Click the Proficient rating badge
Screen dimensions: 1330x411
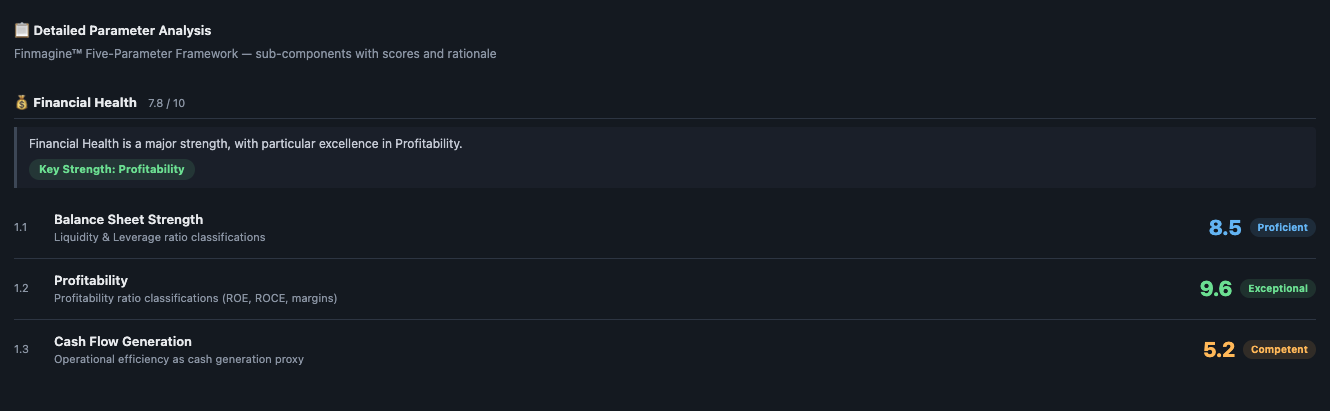(1282, 228)
